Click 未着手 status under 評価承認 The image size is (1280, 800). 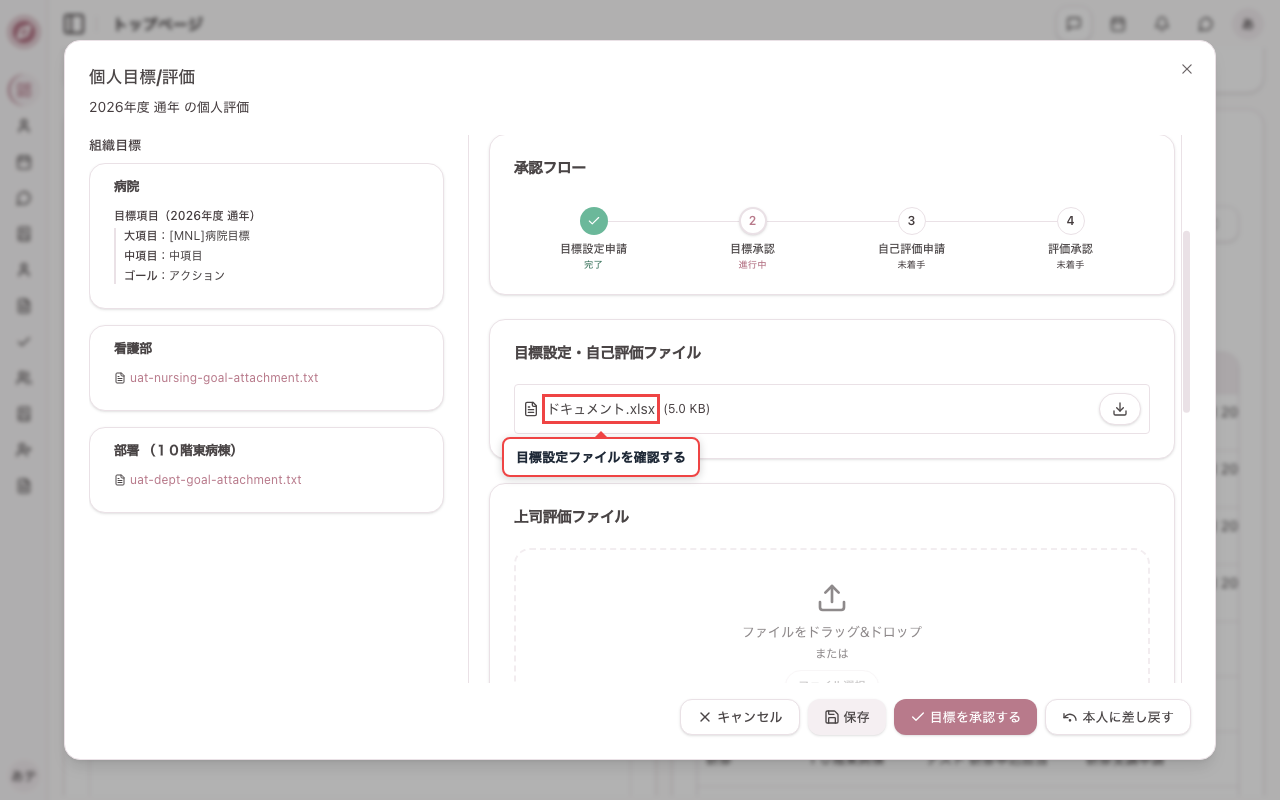1070,265
